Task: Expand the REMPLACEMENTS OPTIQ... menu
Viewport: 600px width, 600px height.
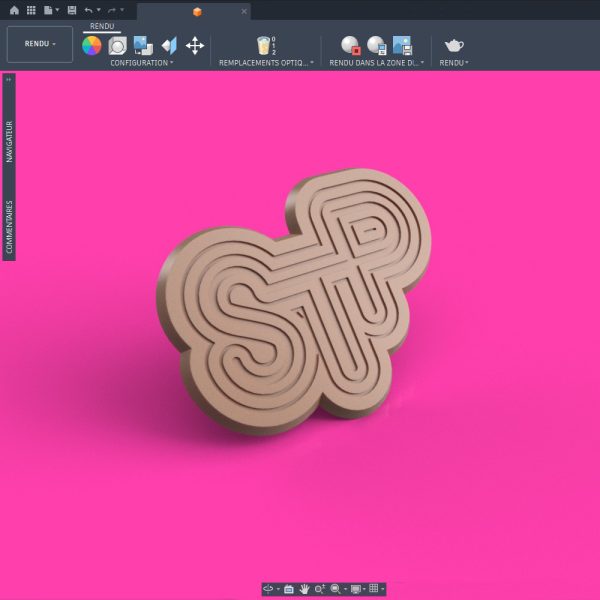Action: click(x=266, y=63)
